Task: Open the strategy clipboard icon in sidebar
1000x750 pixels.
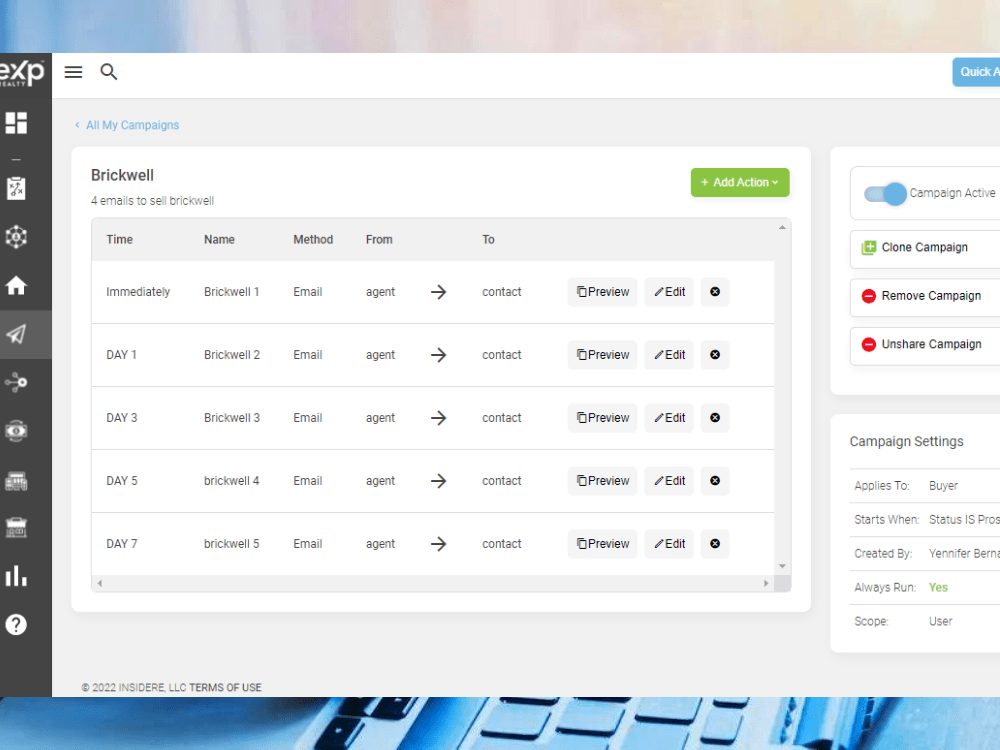Action: [17, 188]
